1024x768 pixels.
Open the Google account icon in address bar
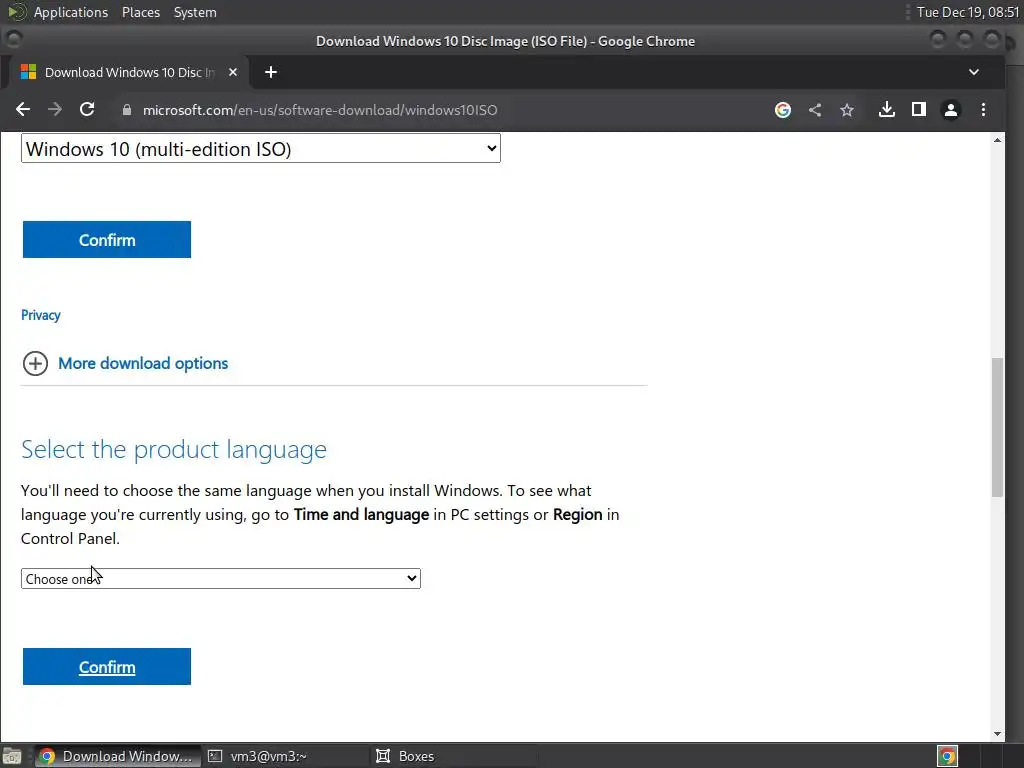[782, 110]
